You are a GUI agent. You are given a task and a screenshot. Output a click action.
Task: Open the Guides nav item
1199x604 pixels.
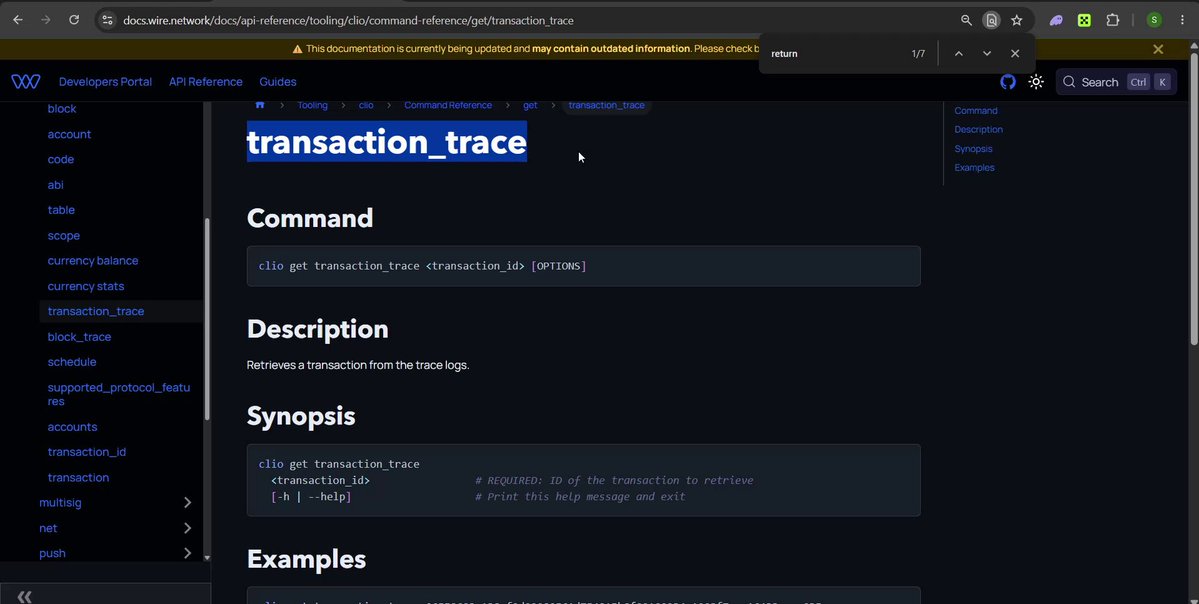[x=278, y=82]
